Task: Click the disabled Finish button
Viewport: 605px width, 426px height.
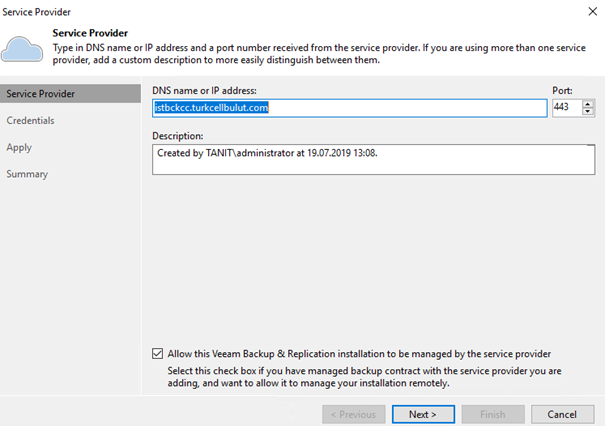Action: [493, 414]
